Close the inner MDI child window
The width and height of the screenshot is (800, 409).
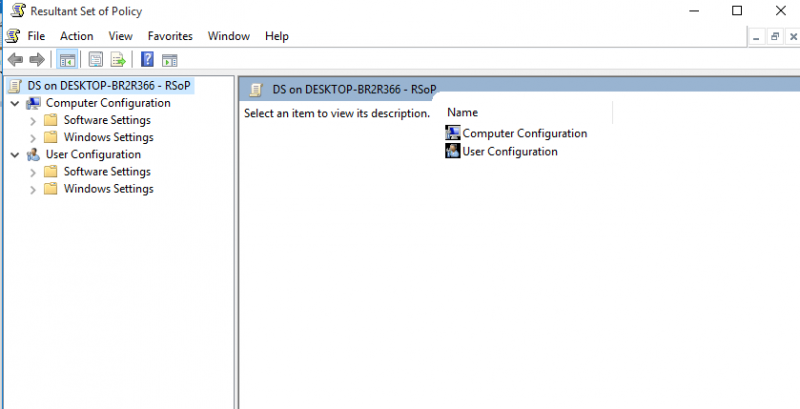pos(793,37)
